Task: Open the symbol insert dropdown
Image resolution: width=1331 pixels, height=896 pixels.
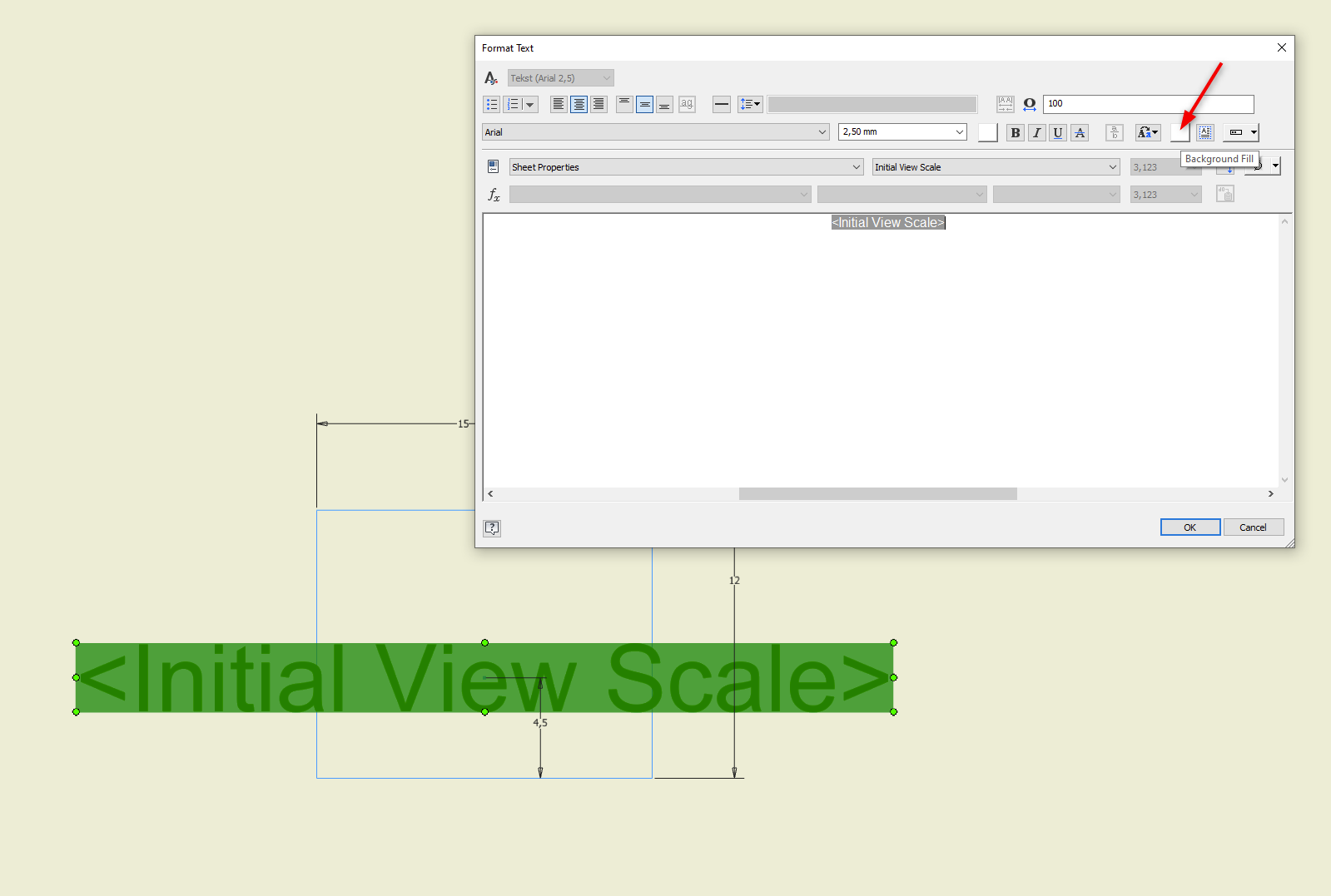Action: pyautogui.click(x=1241, y=132)
